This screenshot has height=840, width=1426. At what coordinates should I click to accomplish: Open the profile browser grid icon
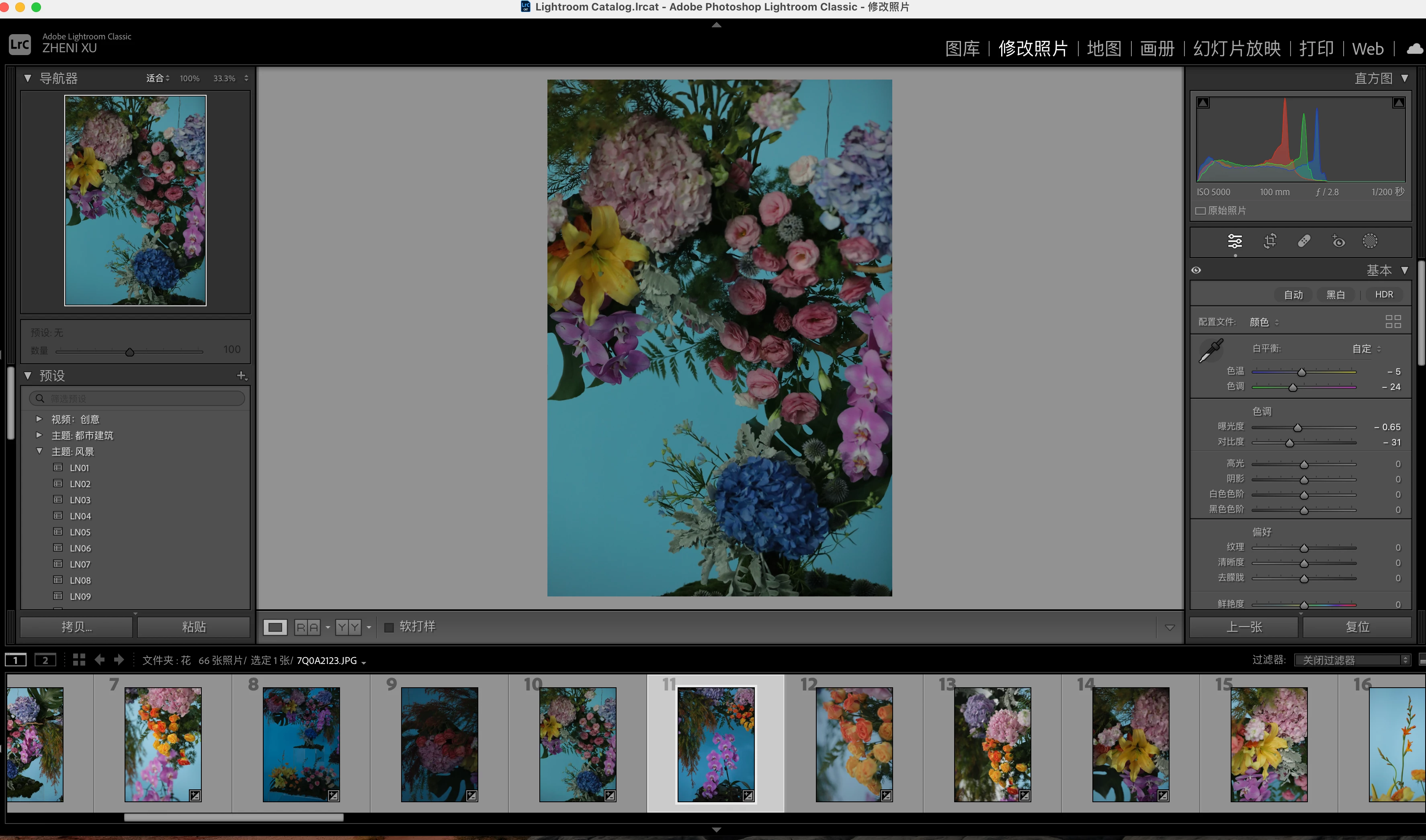(x=1393, y=322)
